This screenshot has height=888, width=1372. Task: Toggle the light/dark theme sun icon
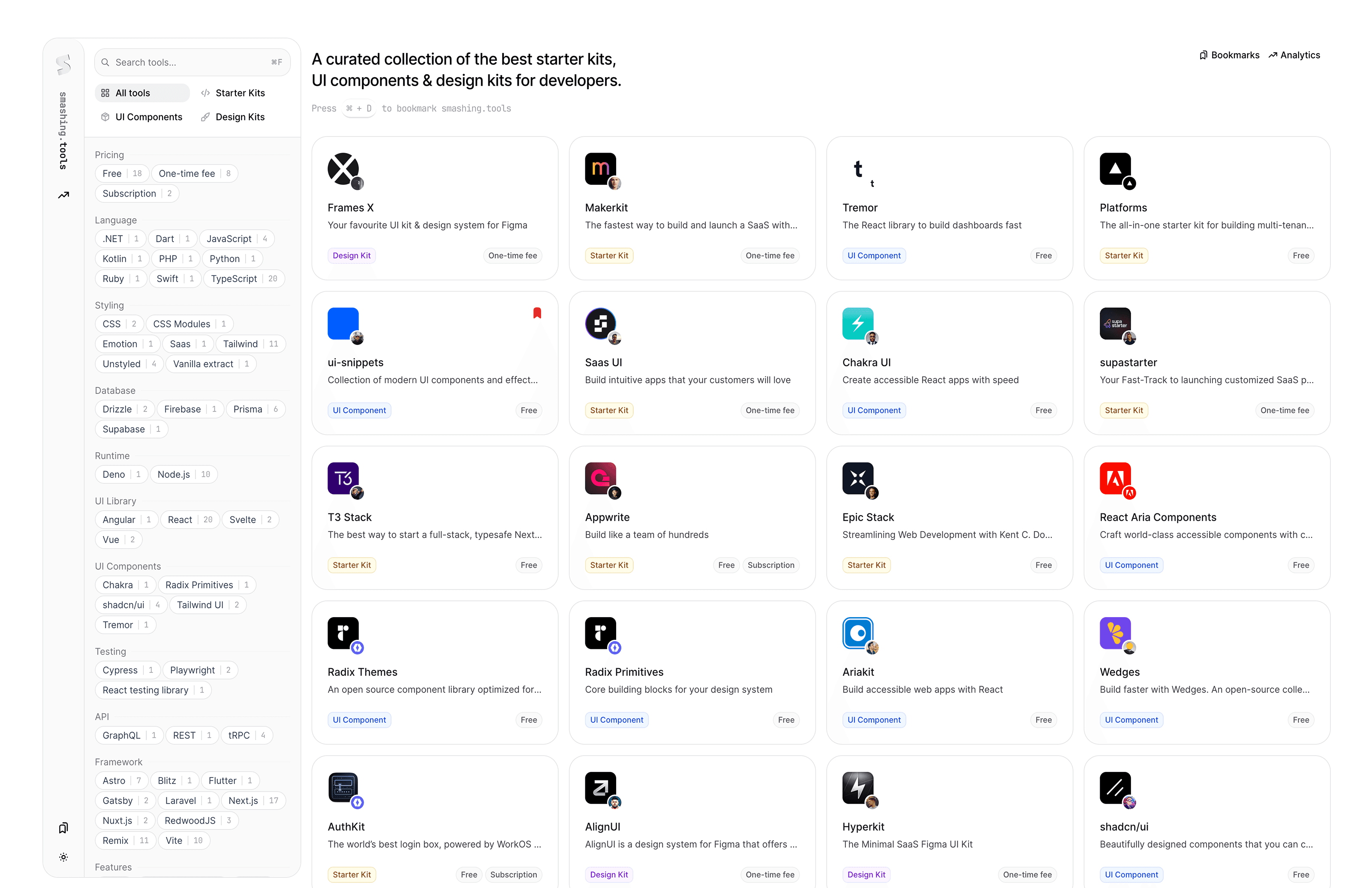tap(63, 857)
